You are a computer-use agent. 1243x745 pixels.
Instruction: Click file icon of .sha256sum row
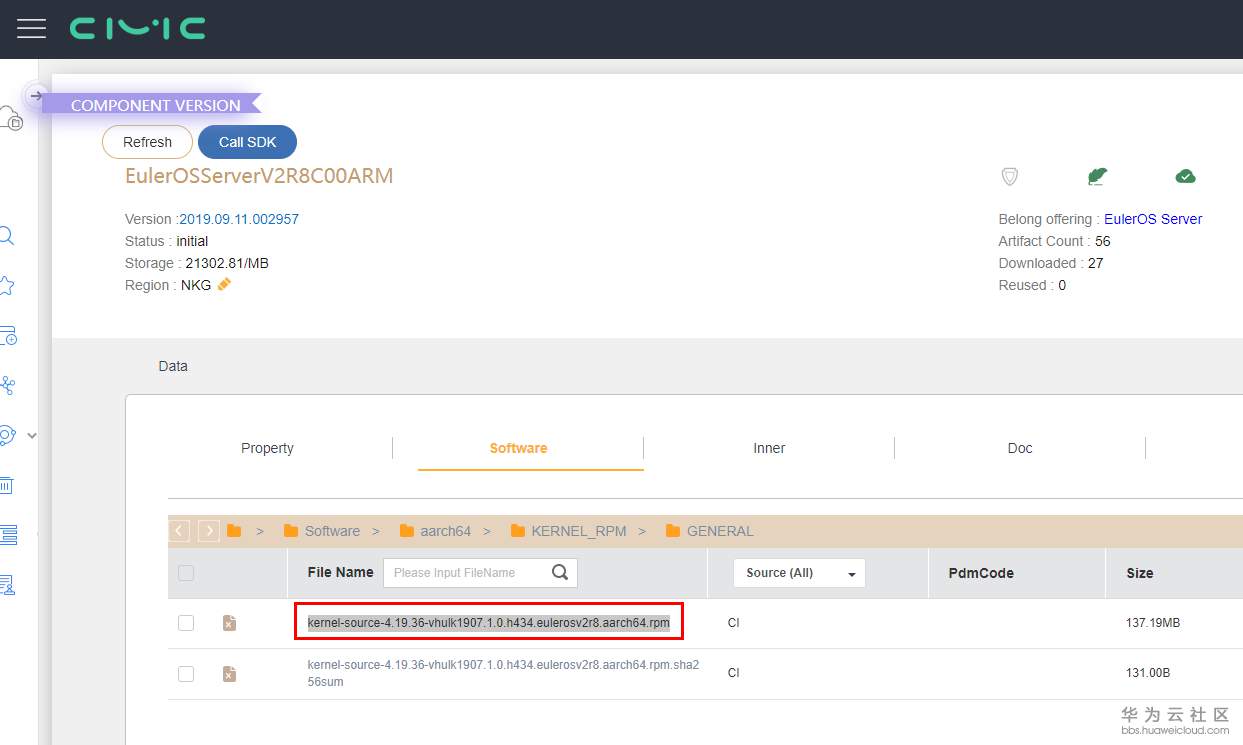pos(229,673)
